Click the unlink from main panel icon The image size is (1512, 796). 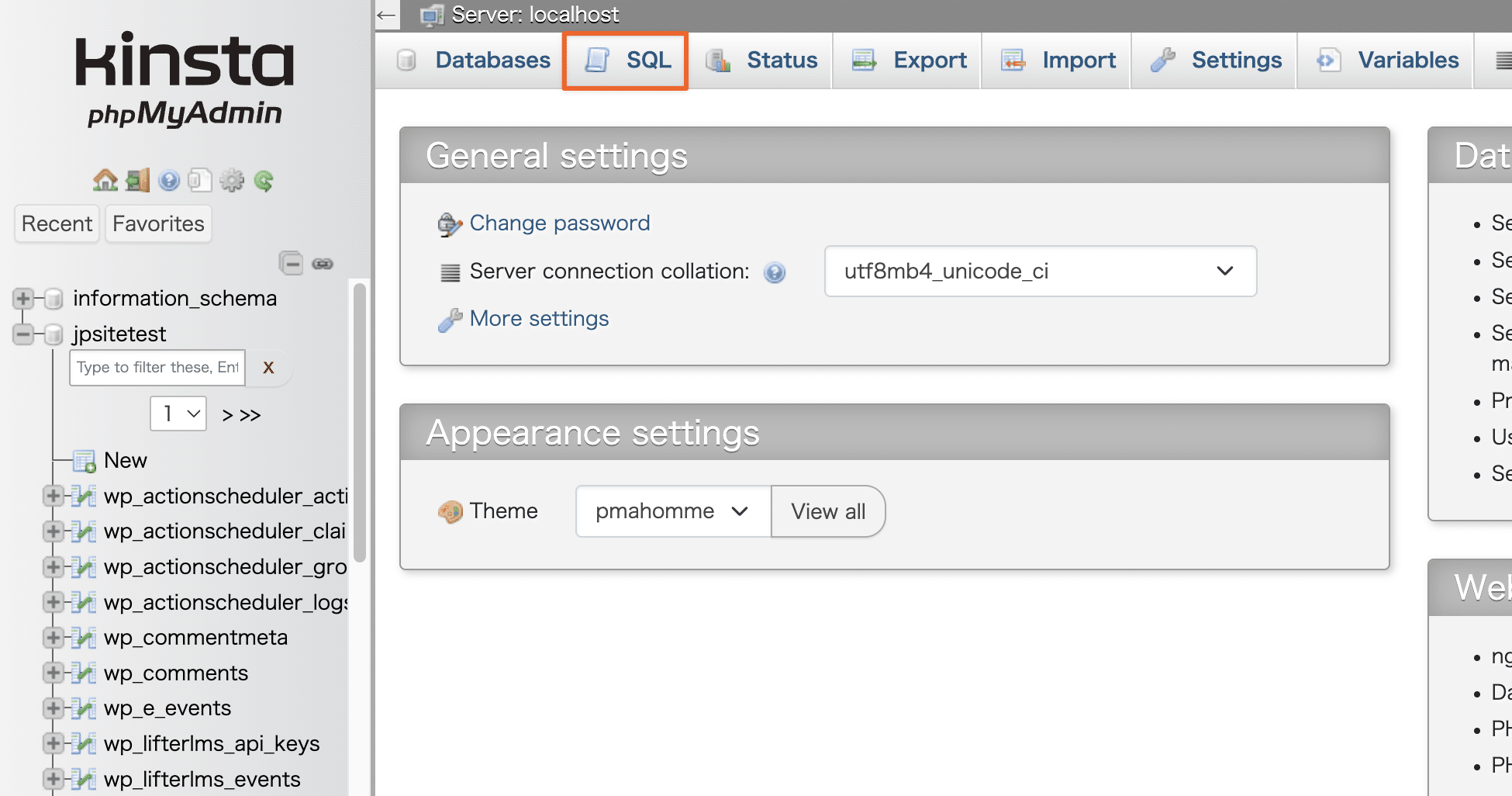tap(323, 264)
